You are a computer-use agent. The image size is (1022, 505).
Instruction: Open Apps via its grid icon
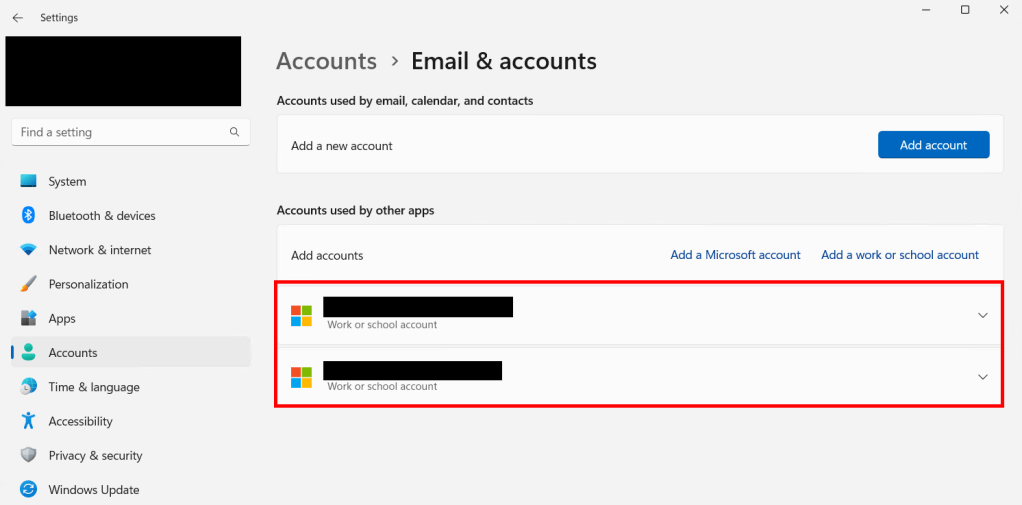(28, 318)
